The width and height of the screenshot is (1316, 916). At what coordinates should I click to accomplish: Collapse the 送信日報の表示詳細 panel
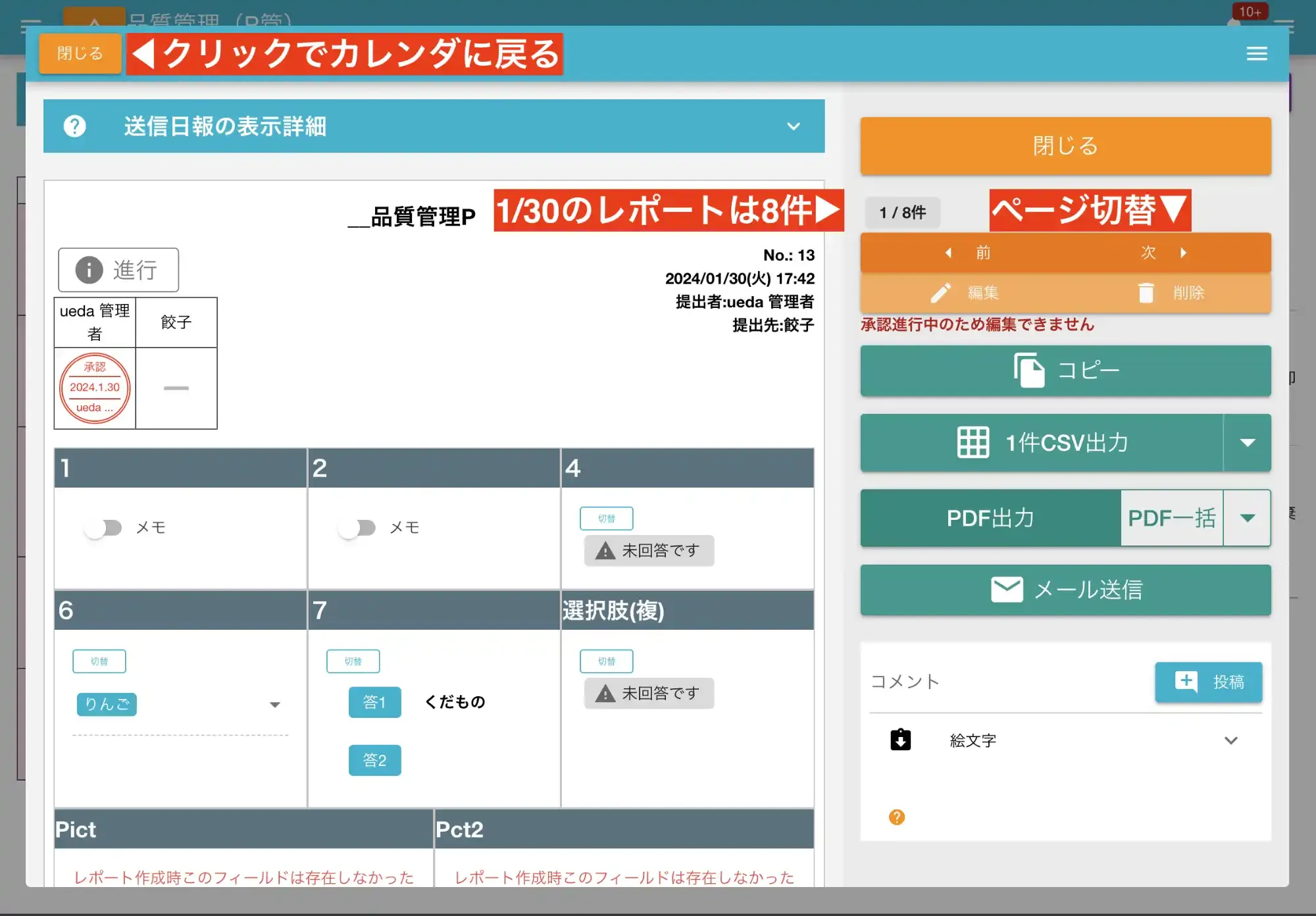(794, 126)
